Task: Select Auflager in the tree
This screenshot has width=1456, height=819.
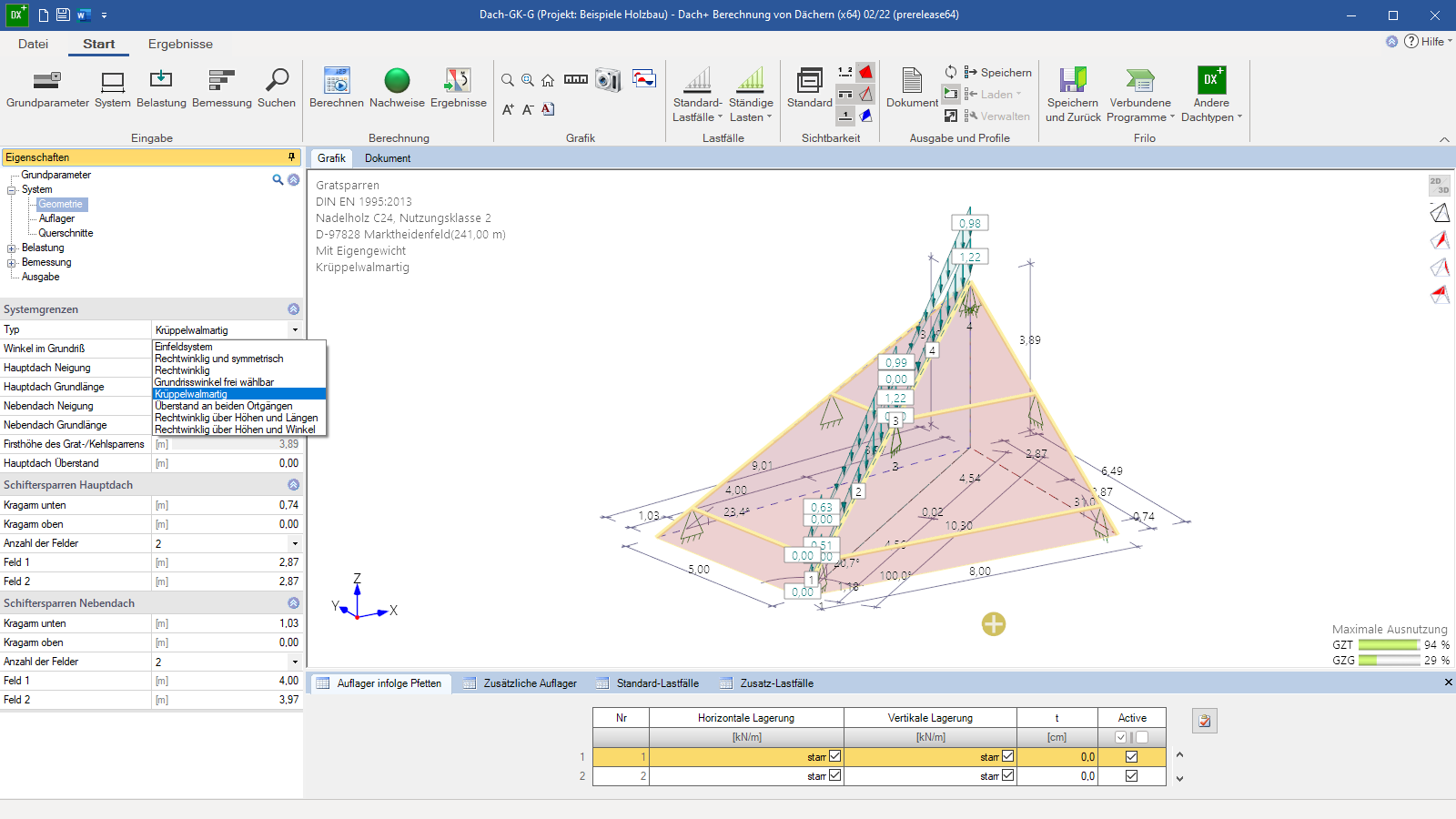Action: (56, 218)
